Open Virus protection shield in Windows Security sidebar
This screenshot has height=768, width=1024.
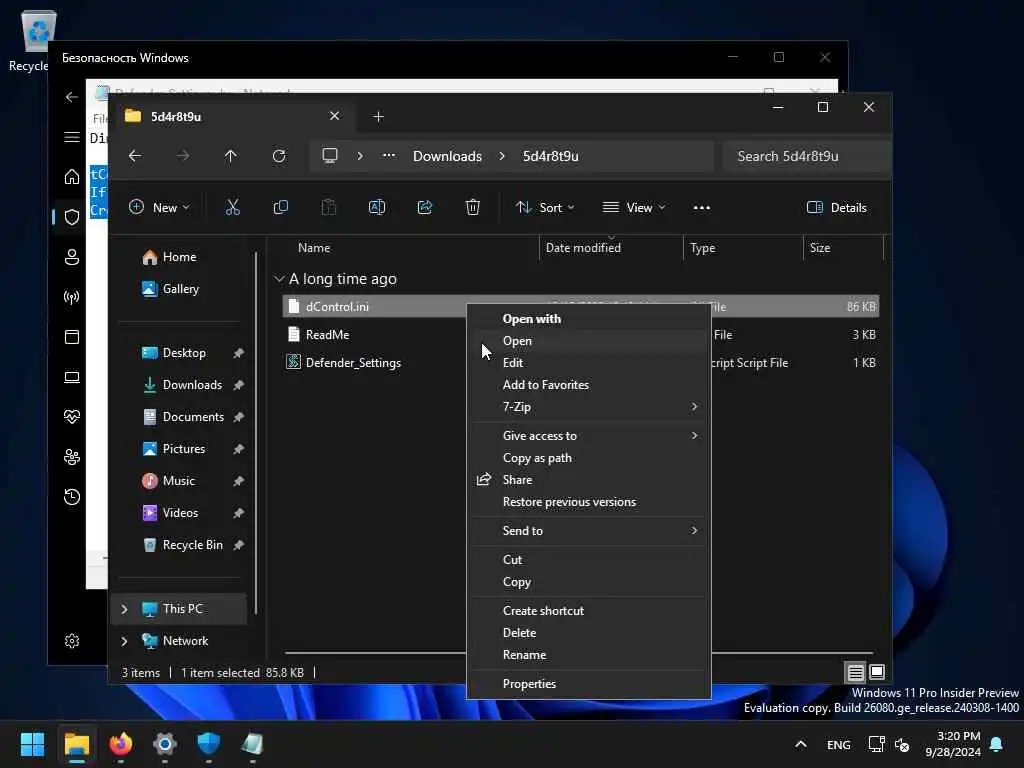click(72, 217)
